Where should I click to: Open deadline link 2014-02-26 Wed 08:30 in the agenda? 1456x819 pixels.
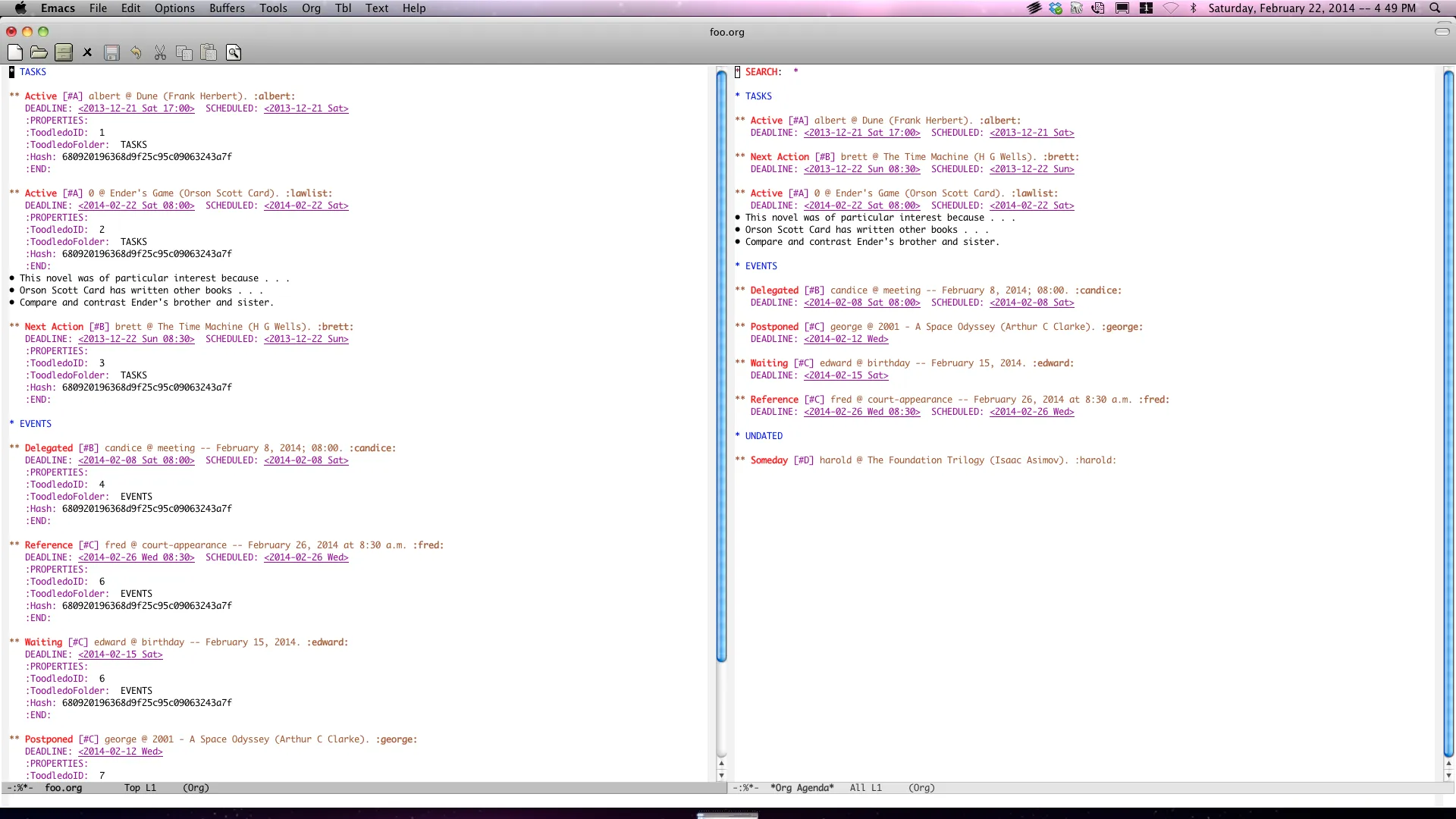tap(861, 412)
